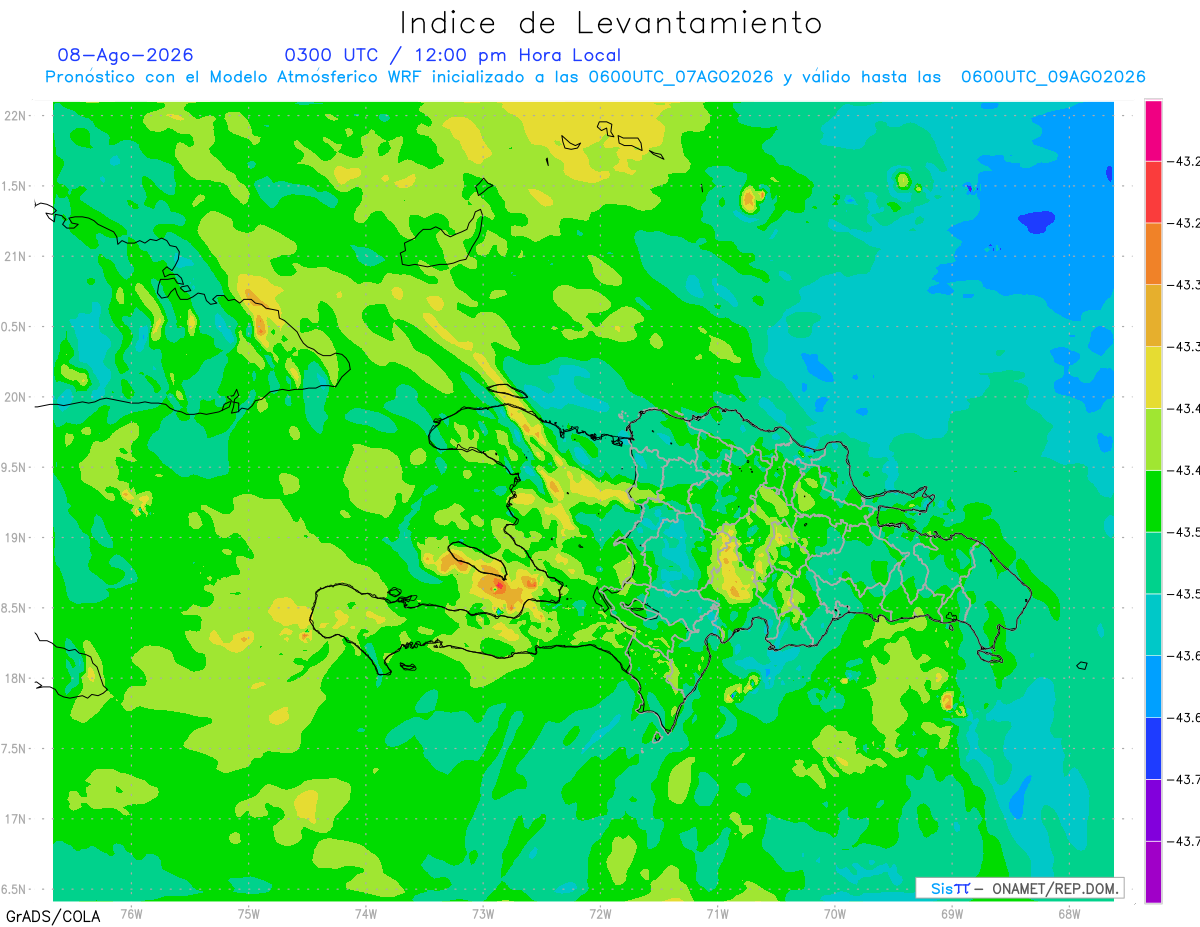Screen dimensions: 1200x927
Task: Pick the pure bright green legend swatch
Action: 1153,500
